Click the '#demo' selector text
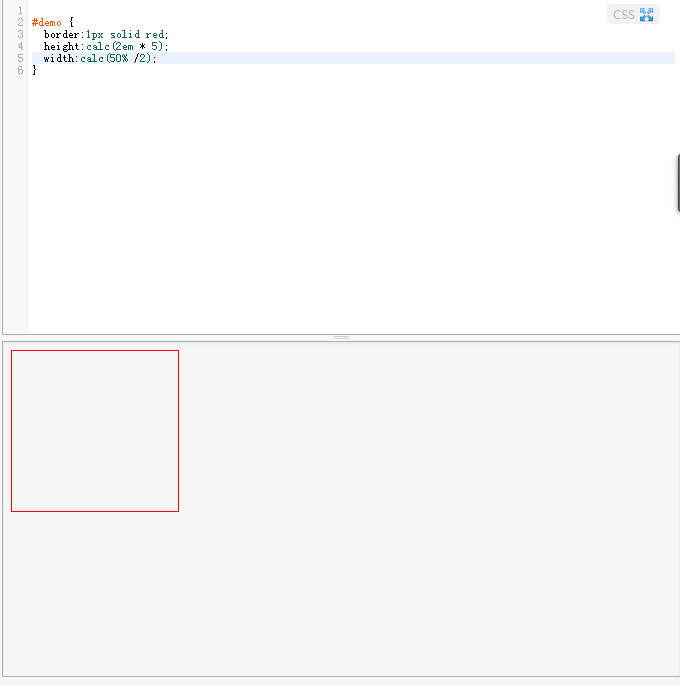The image size is (680, 686). (47, 22)
